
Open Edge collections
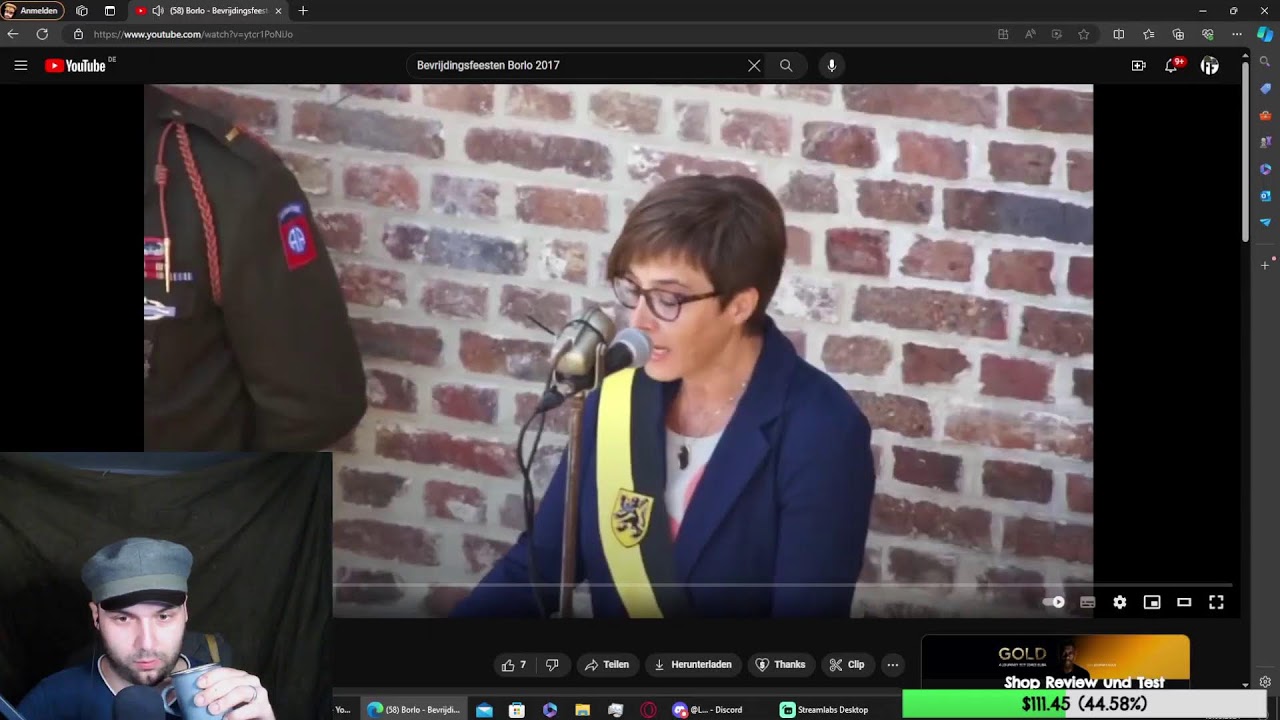[x=1178, y=34]
